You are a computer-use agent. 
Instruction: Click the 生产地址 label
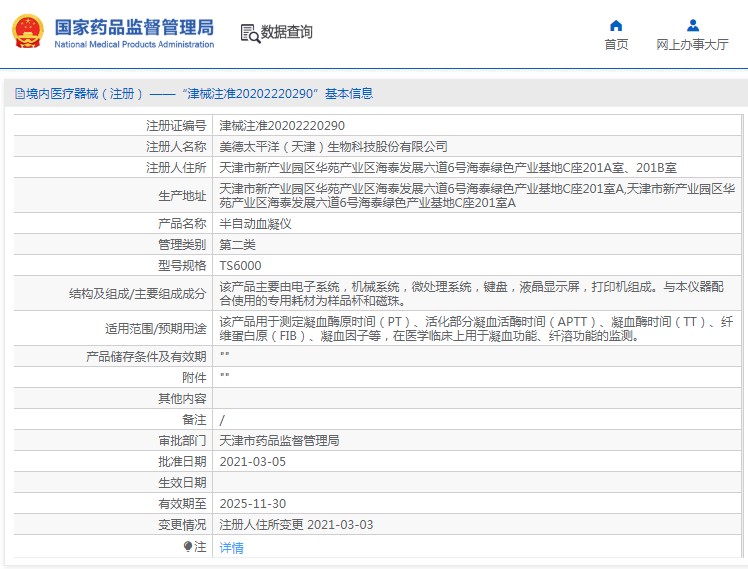pos(182,196)
